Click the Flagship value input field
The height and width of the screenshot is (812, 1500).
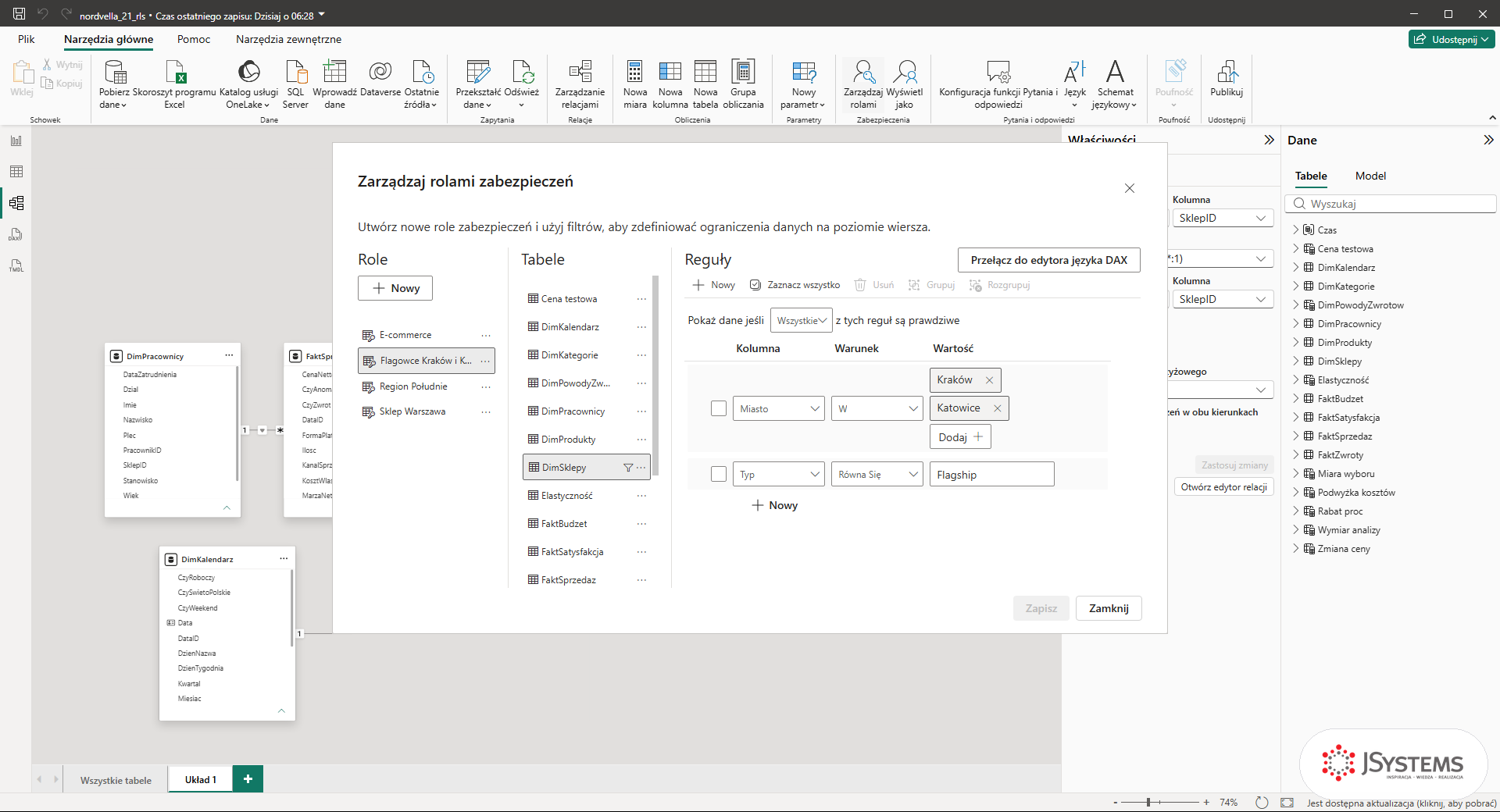click(x=991, y=474)
